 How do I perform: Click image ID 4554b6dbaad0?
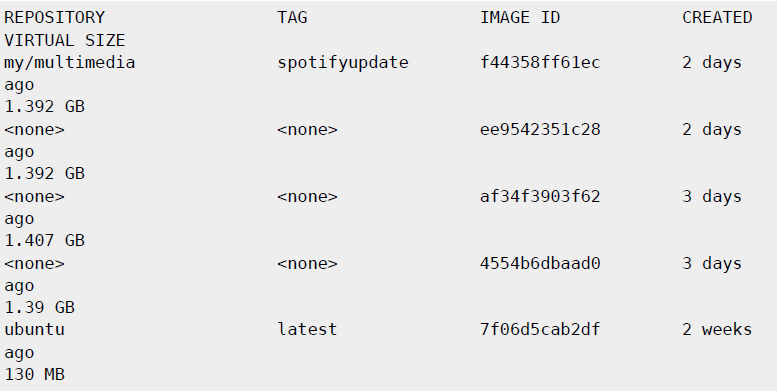click(x=540, y=264)
